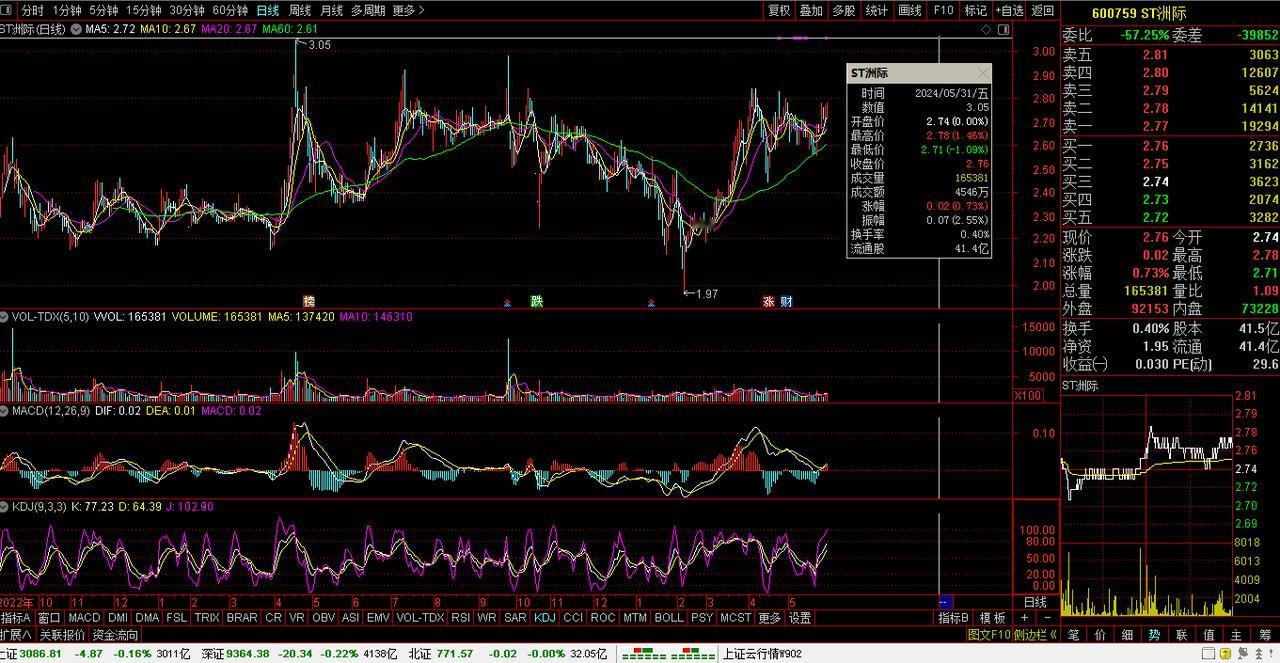The image size is (1280, 663).
Task: Open the 图文F10 link
Action: 990,635
